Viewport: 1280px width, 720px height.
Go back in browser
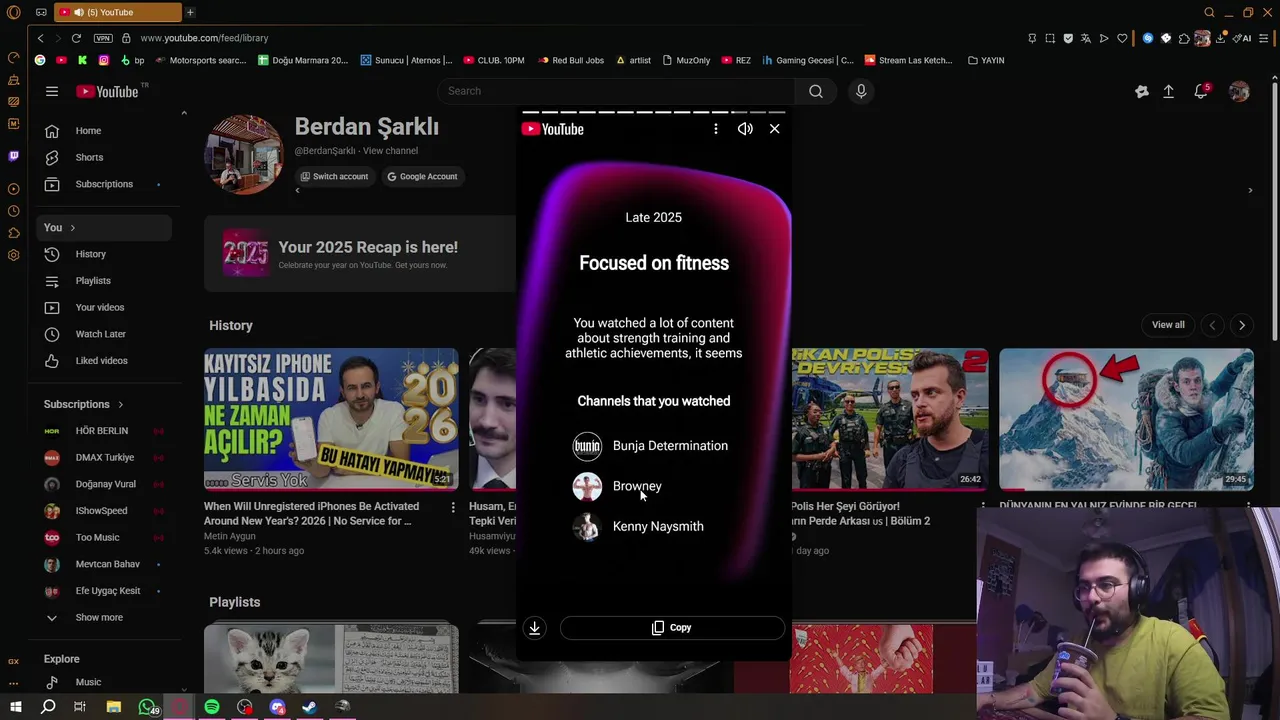pos(40,38)
